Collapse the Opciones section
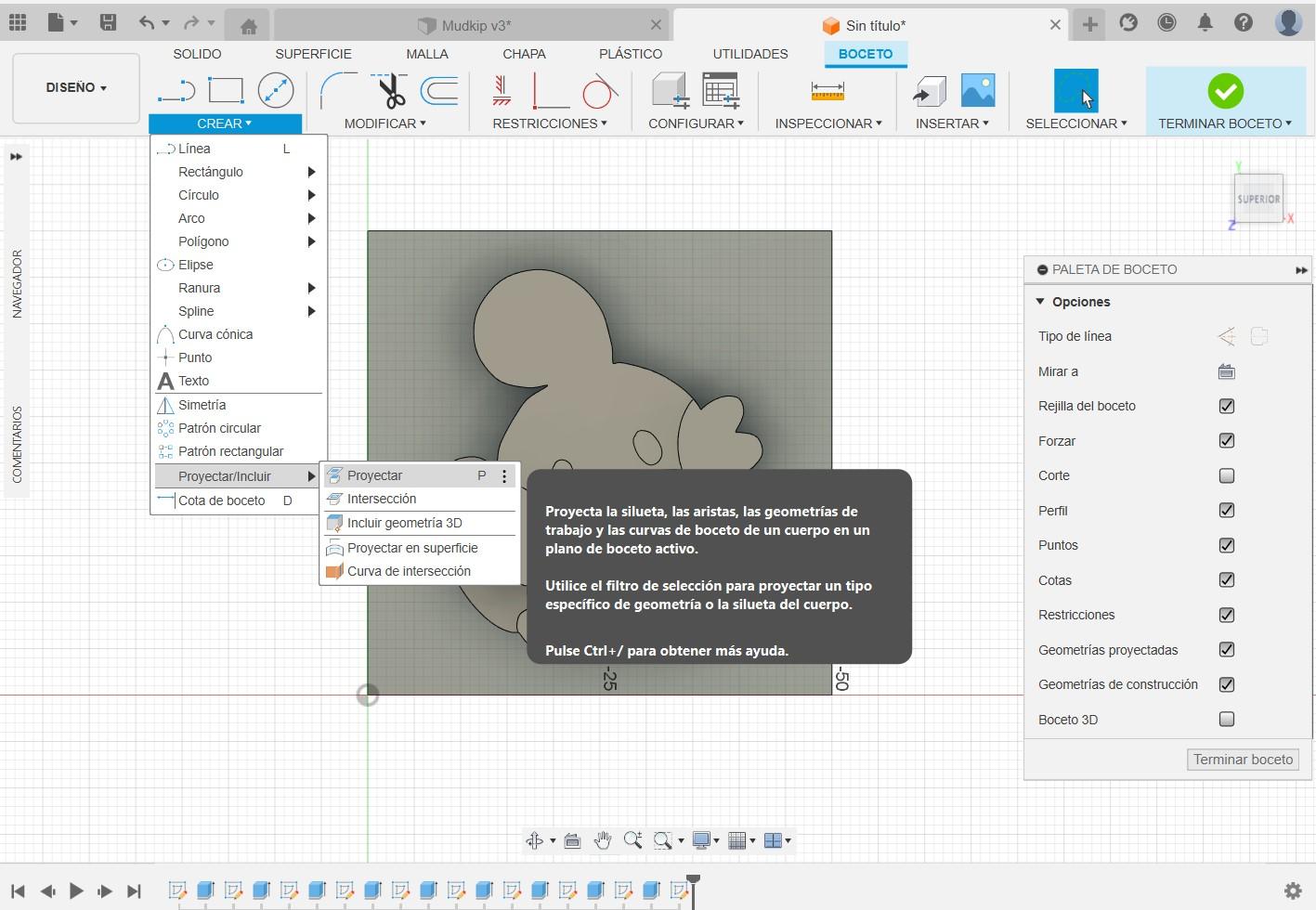Viewport: 1316px width, 910px height. [1041, 302]
